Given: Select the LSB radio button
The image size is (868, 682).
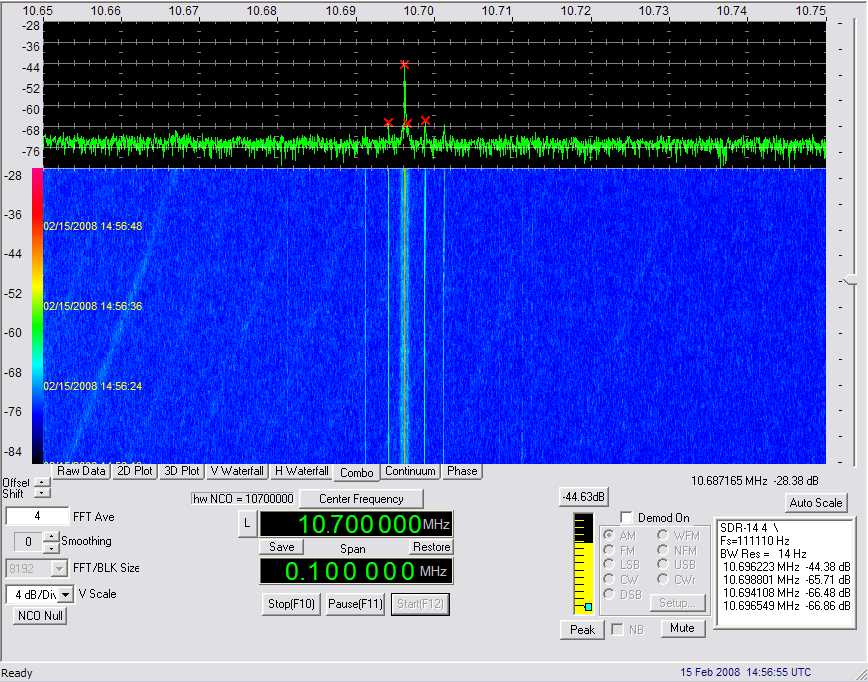Looking at the screenshot, I should click(x=609, y=564).
